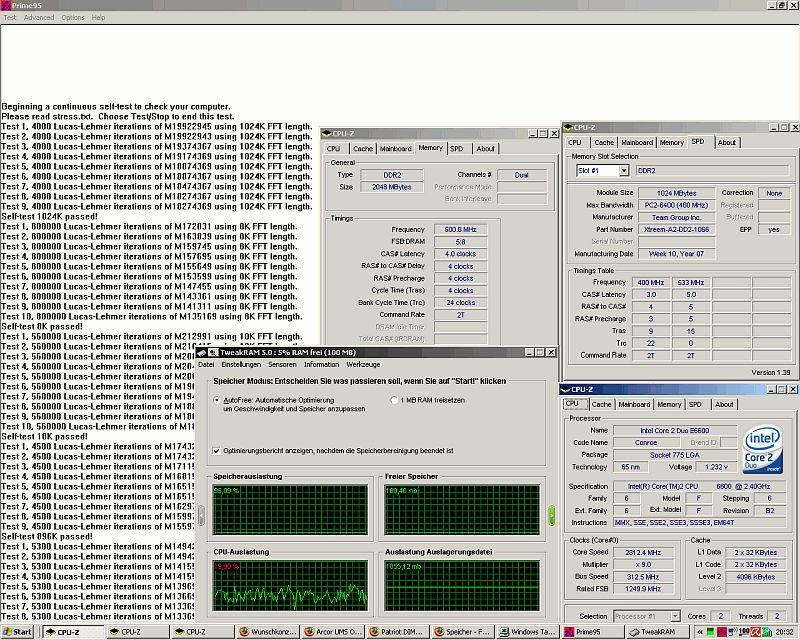Open the Options menu in Prime95
The height and width of the screenshot is (640, 800).
click(73, 17)
